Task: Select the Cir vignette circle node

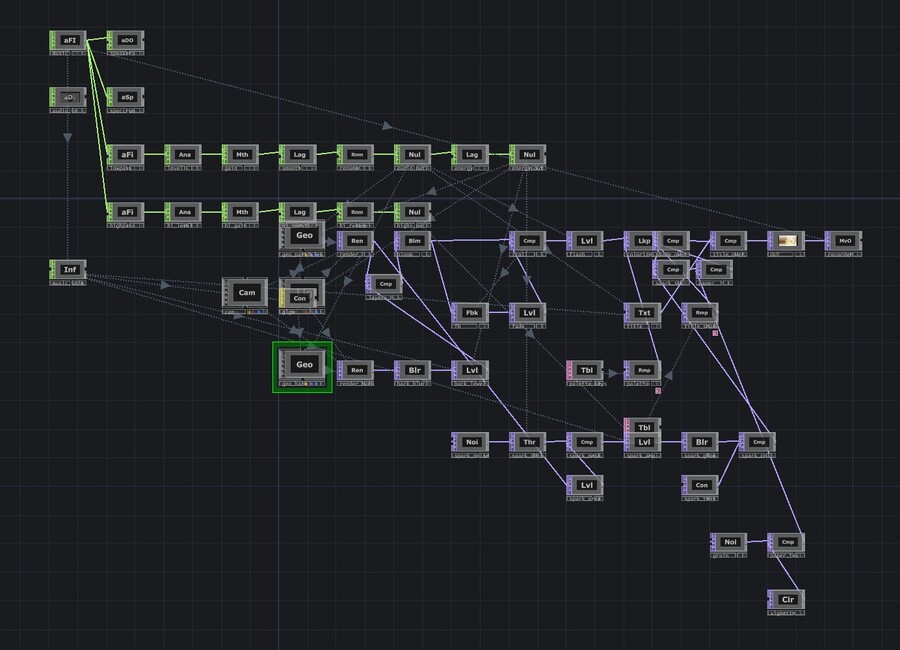Action: coord(786,599)
